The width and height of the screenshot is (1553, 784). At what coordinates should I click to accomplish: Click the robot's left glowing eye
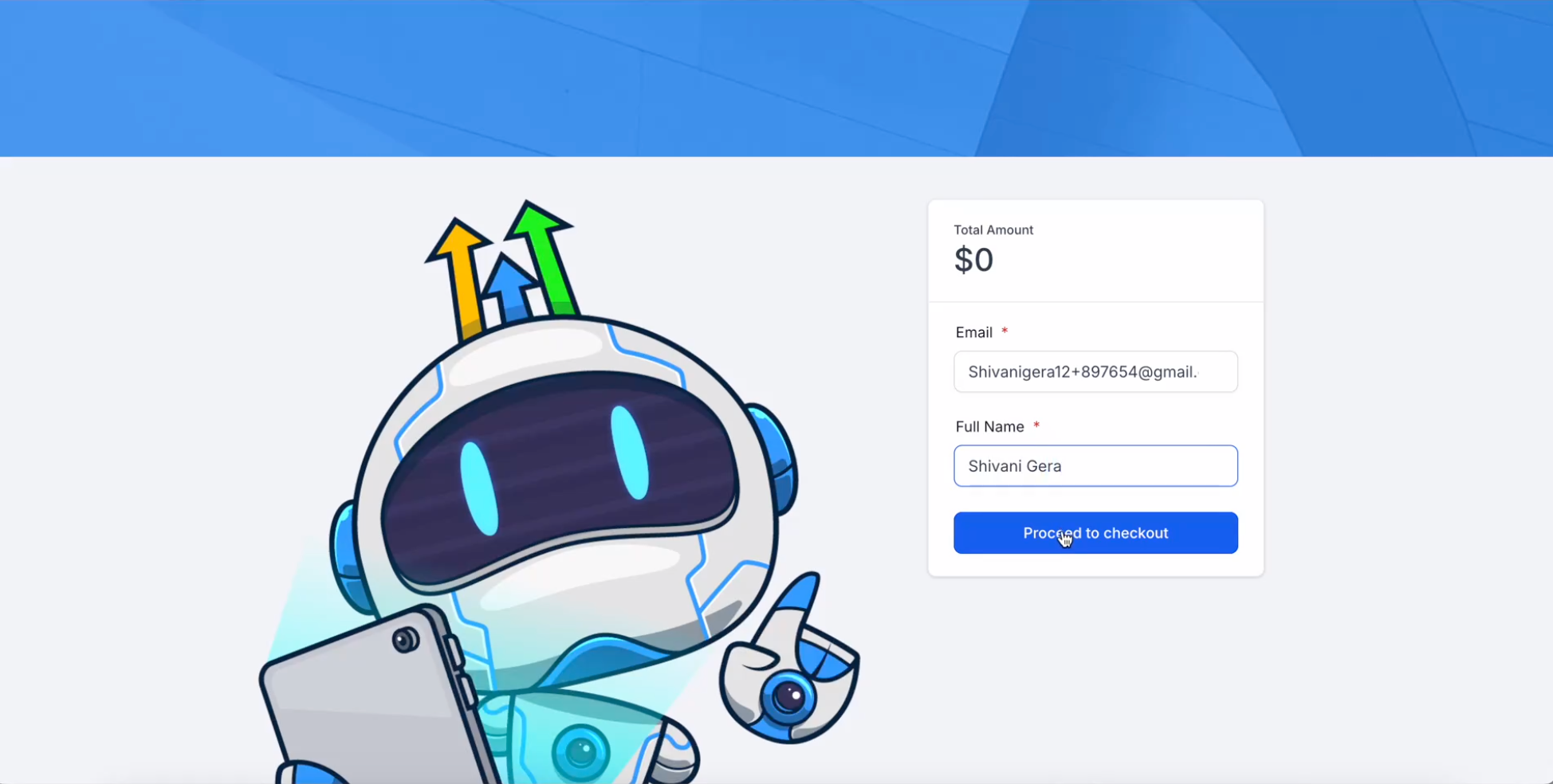click(x=479, y=488)
